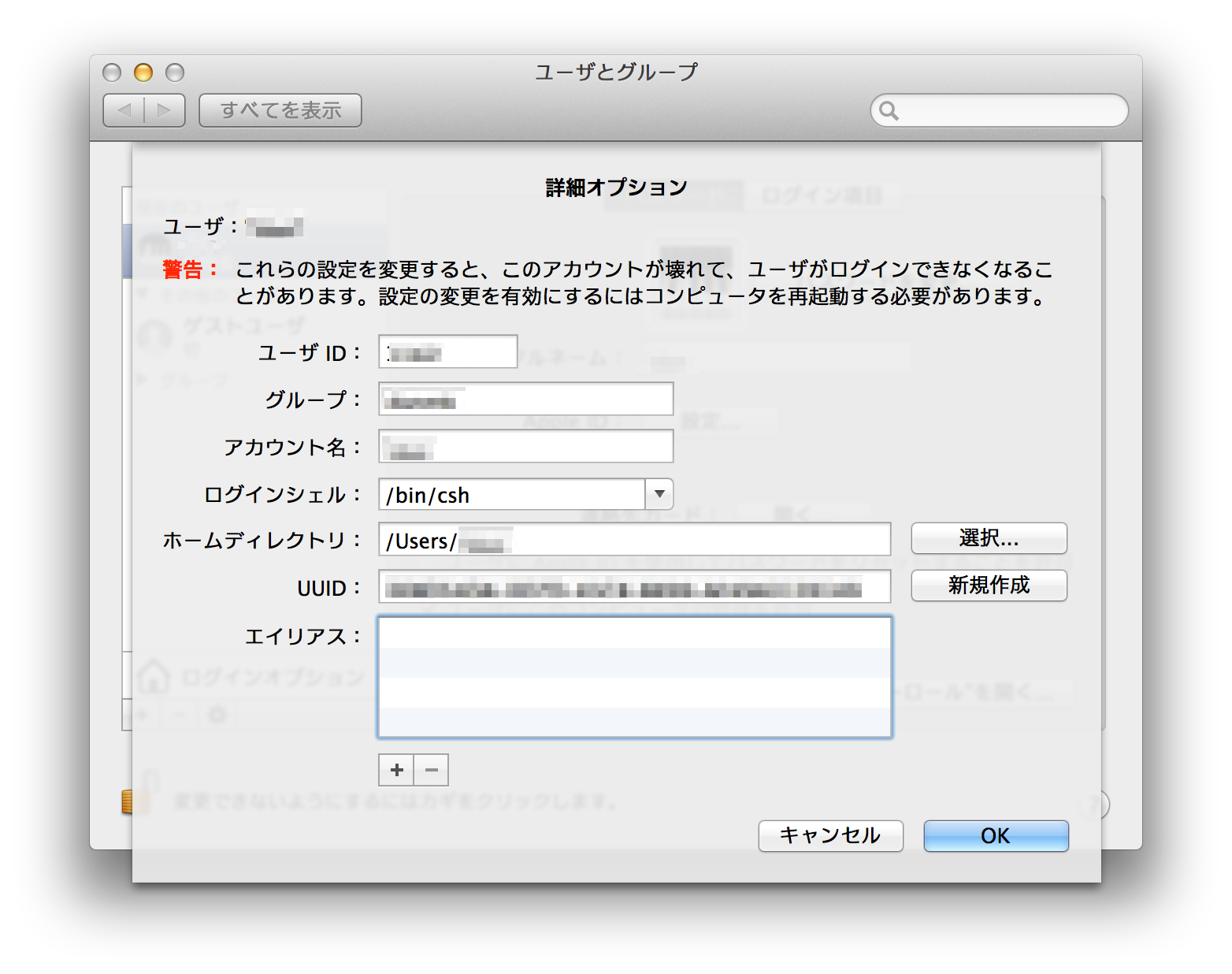The image size is (1232, 974).
Task: Click the forward navigation arrow
Action: 165,110
